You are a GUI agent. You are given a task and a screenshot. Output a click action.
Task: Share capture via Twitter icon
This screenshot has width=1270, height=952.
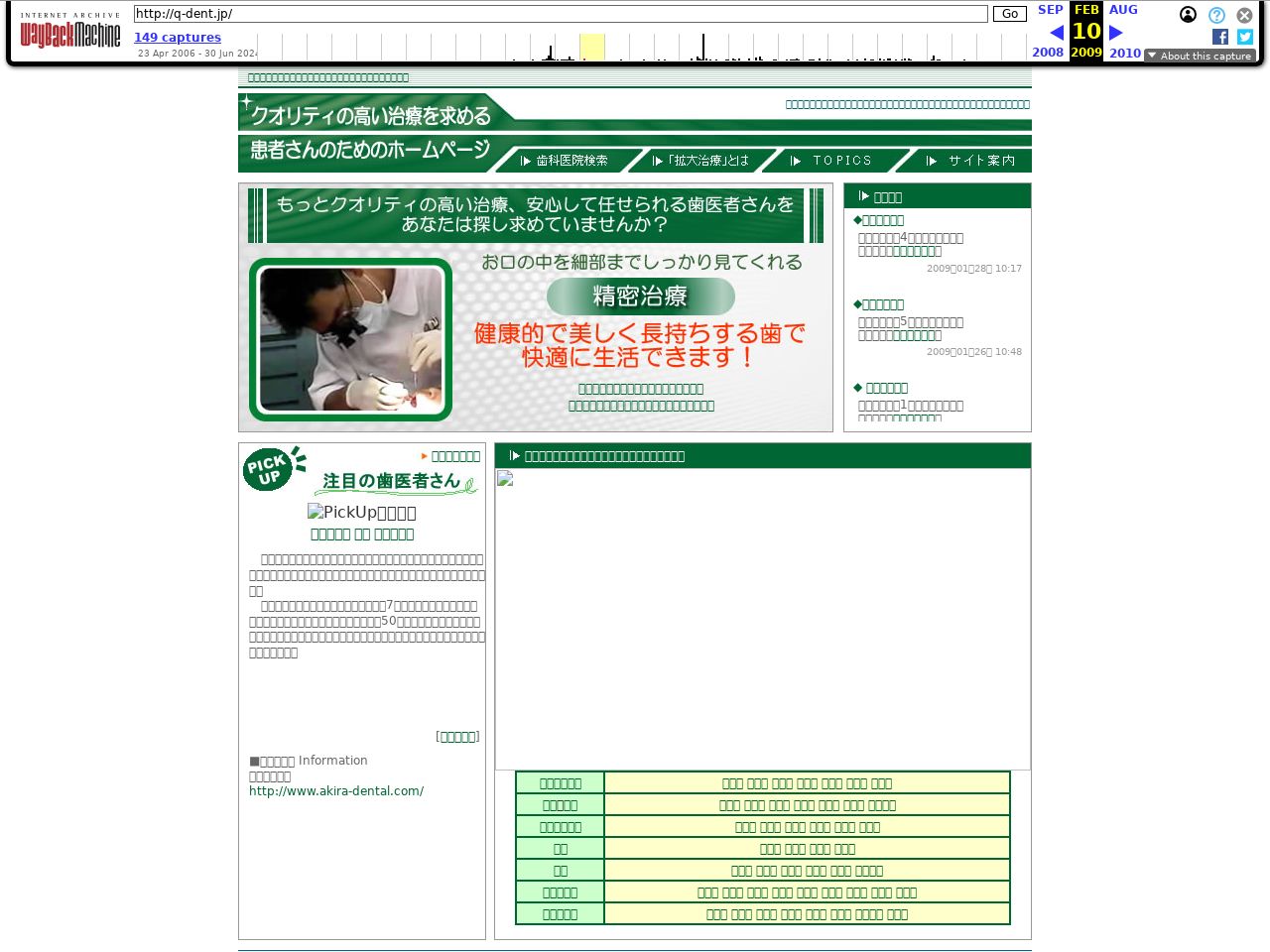(1245, 37)
